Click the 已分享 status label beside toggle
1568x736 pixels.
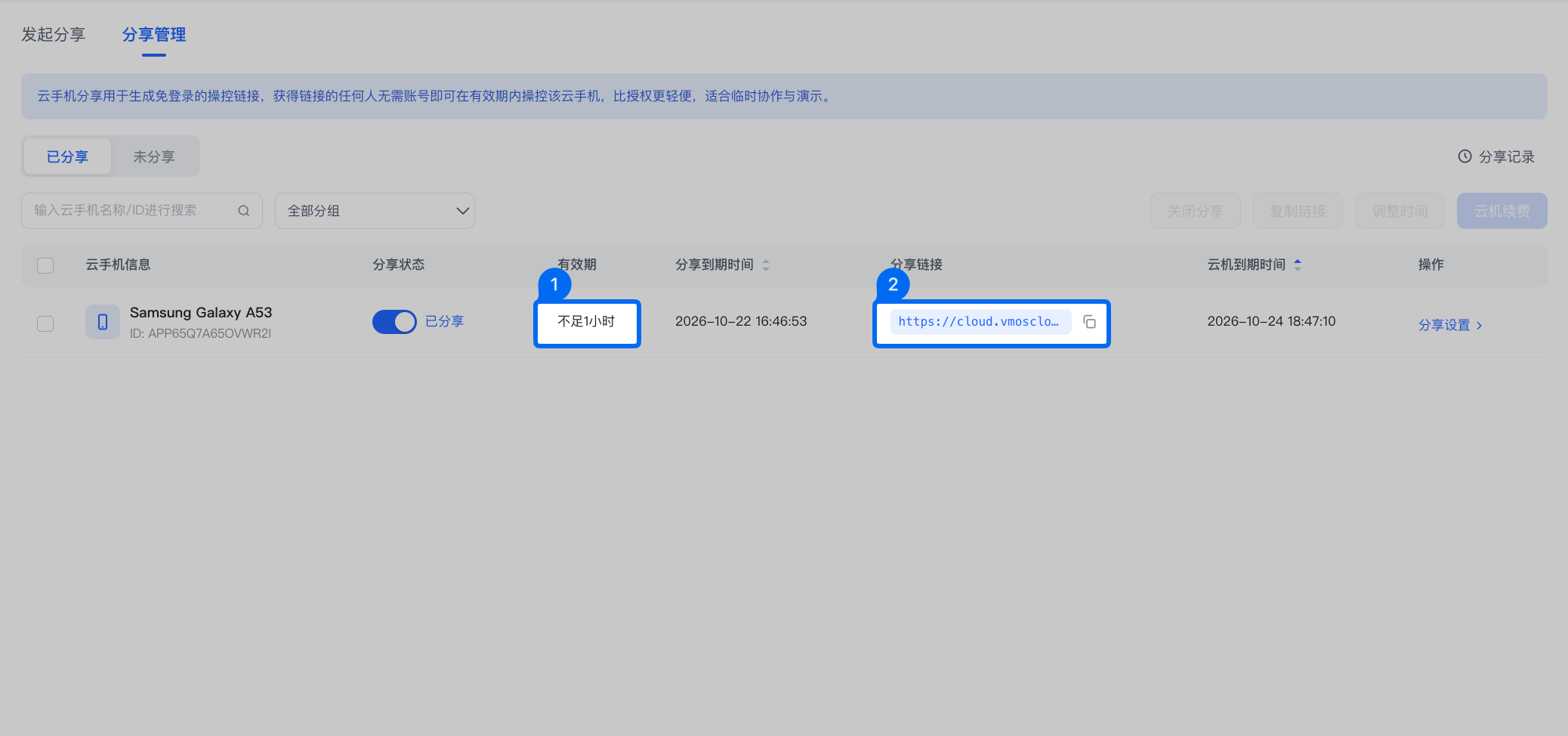[x=444, y=321]
